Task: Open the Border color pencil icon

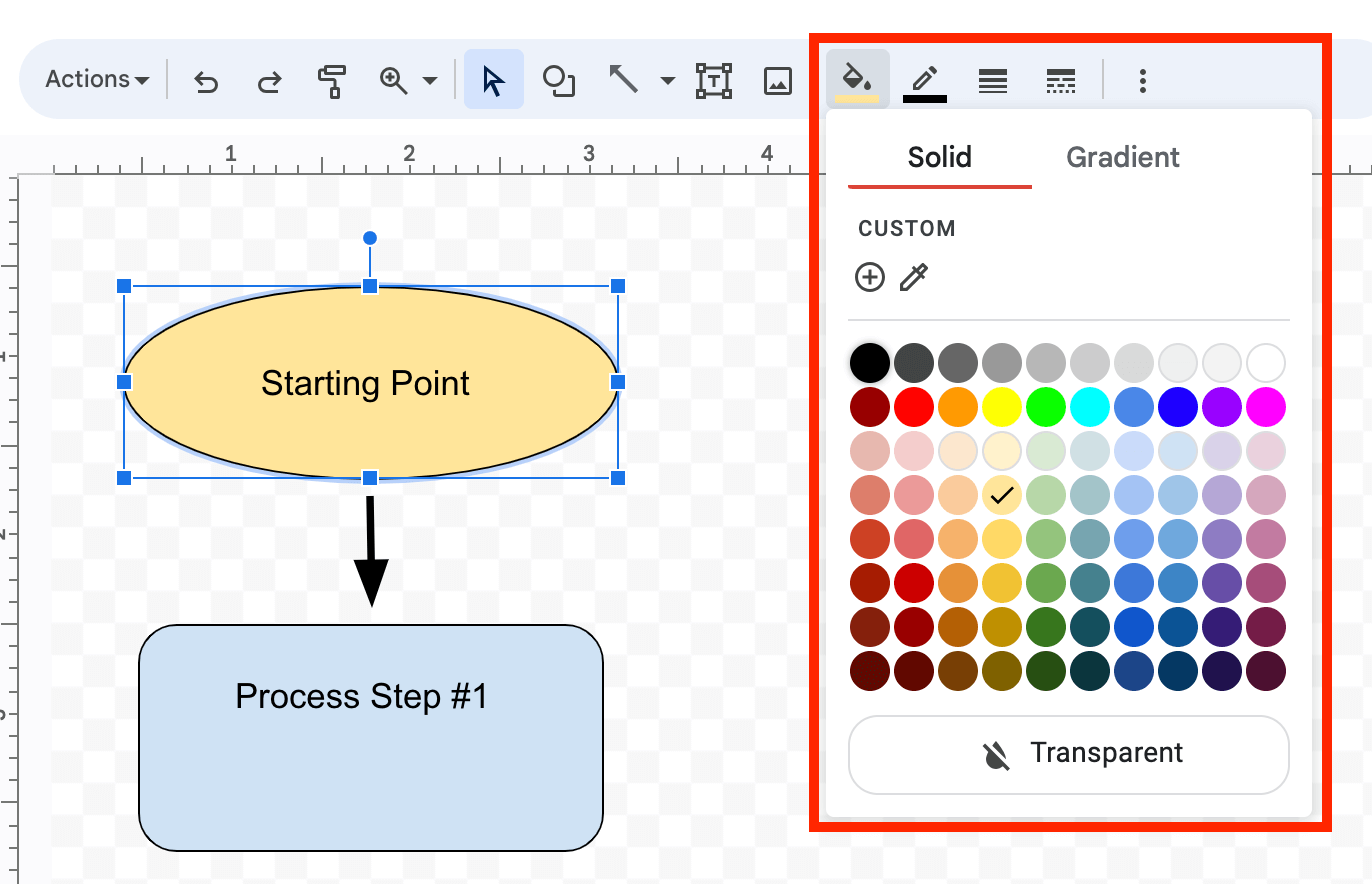Action: (925, 80)
